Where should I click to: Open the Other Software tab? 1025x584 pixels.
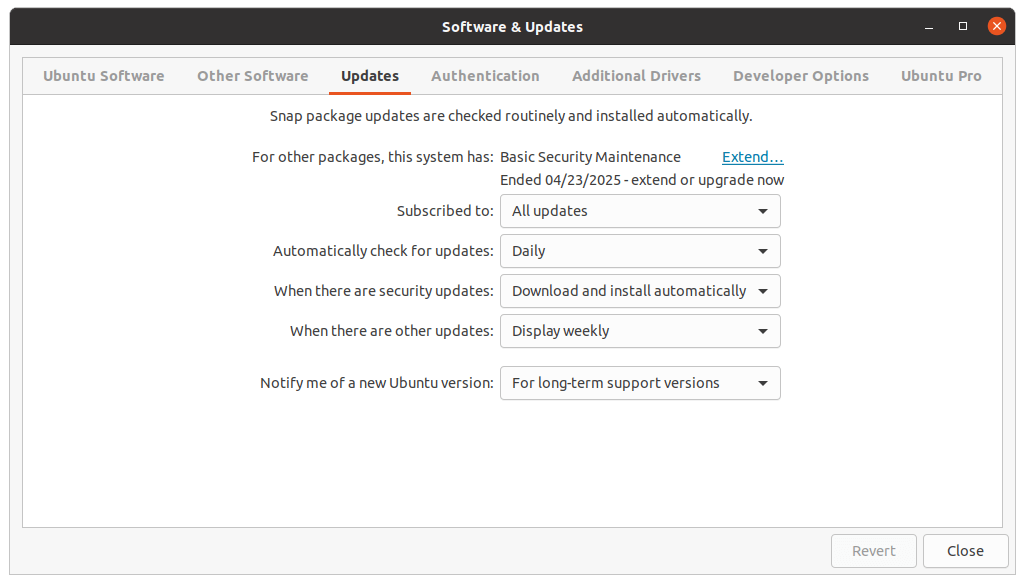coord(252,75)
